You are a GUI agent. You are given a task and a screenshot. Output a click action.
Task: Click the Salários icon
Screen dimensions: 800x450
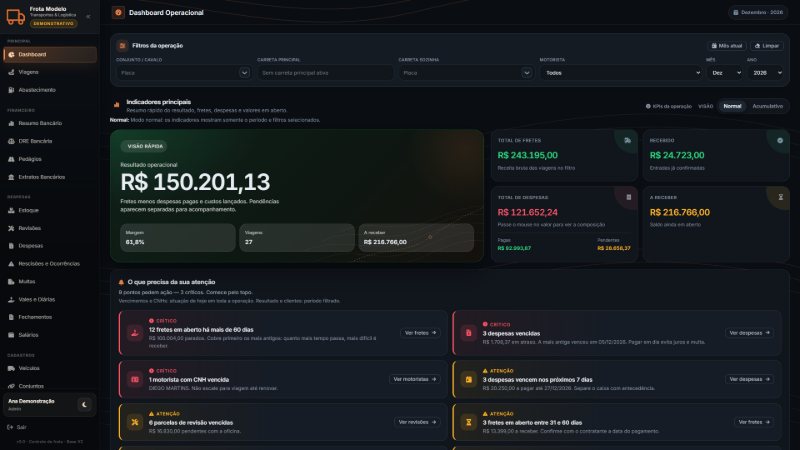11,335
